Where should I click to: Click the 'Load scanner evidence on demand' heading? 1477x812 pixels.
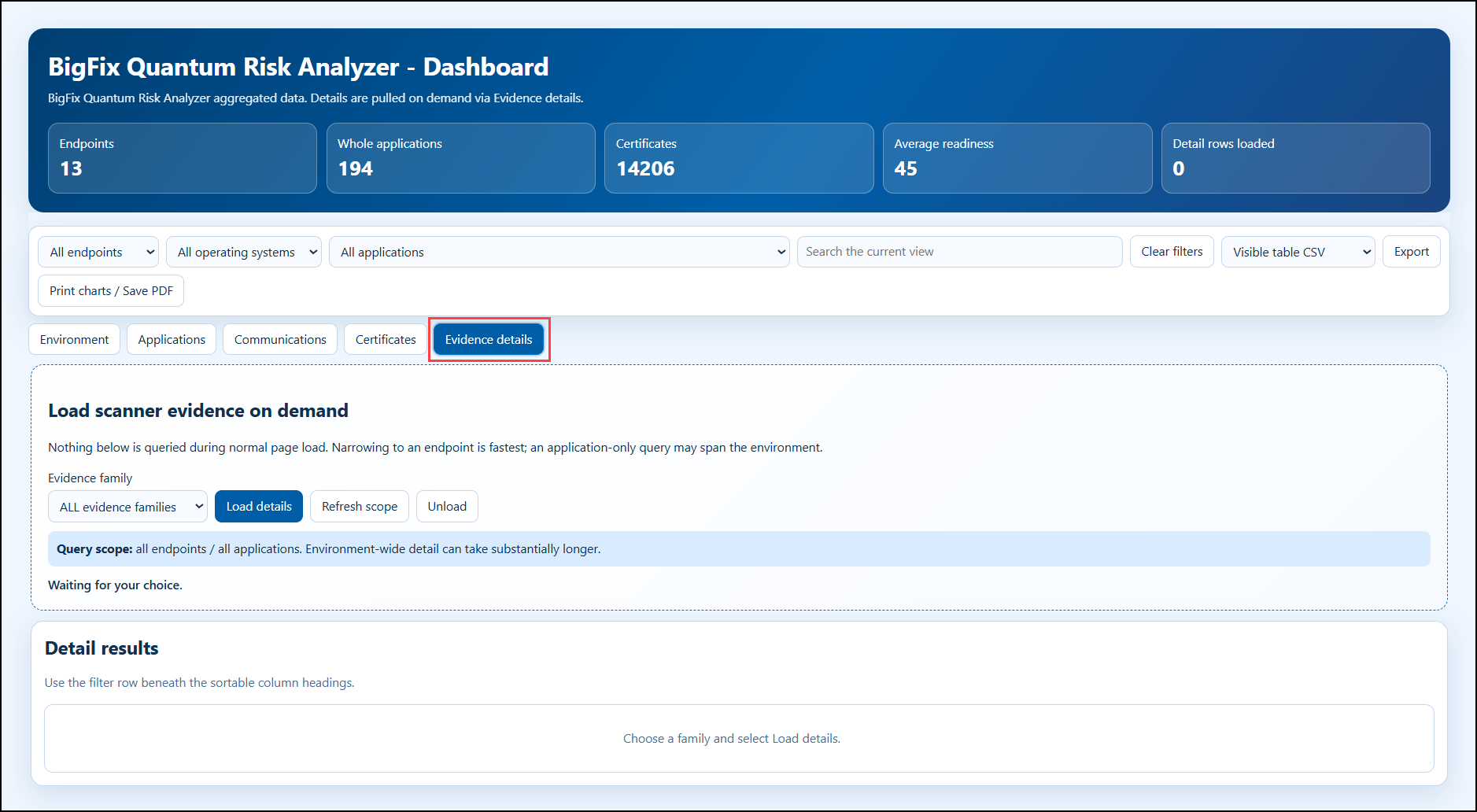(x=198, y=411)
